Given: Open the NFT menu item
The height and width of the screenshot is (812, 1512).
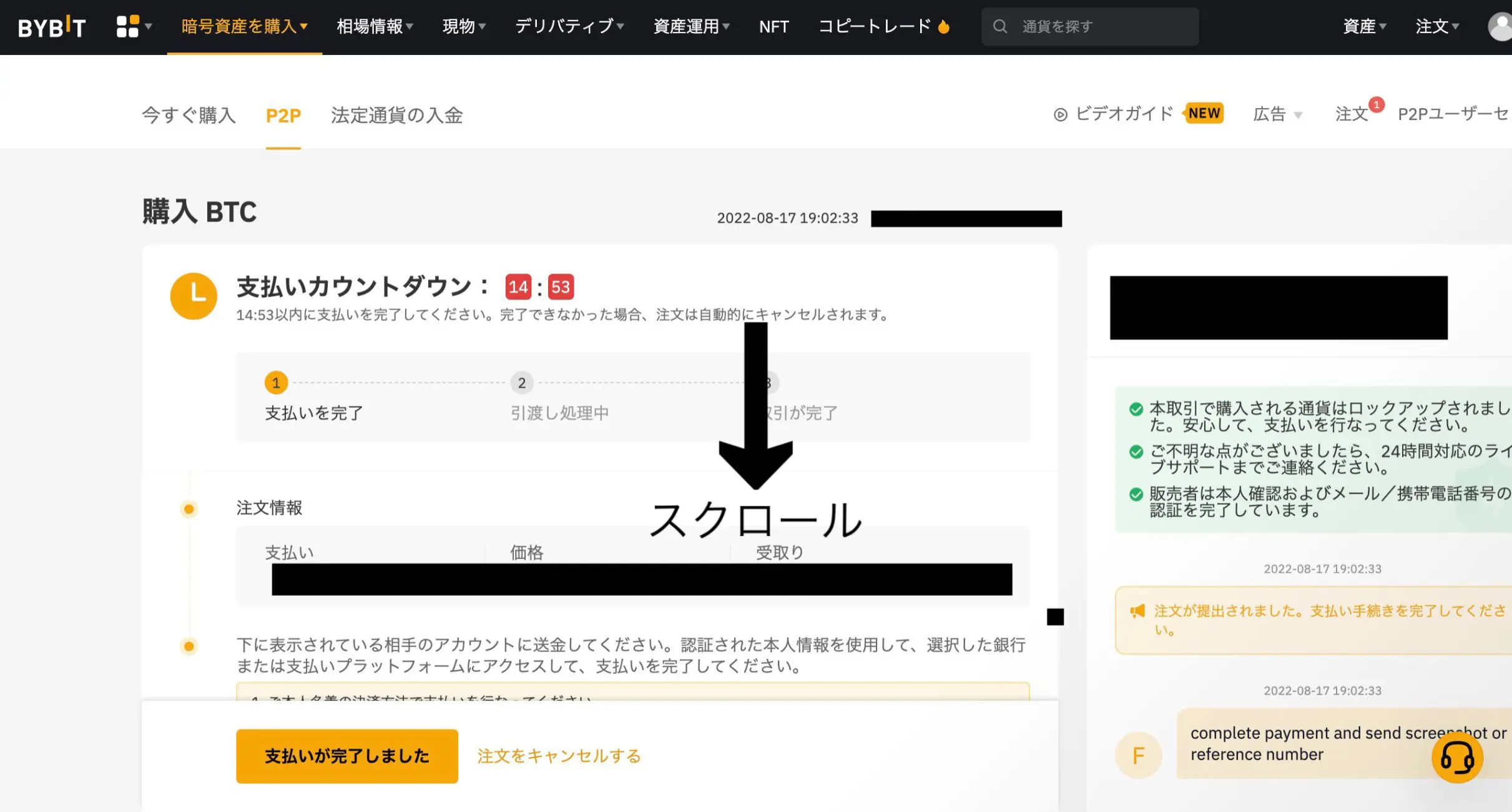Looking at the screenshot, I should (773, 26).
